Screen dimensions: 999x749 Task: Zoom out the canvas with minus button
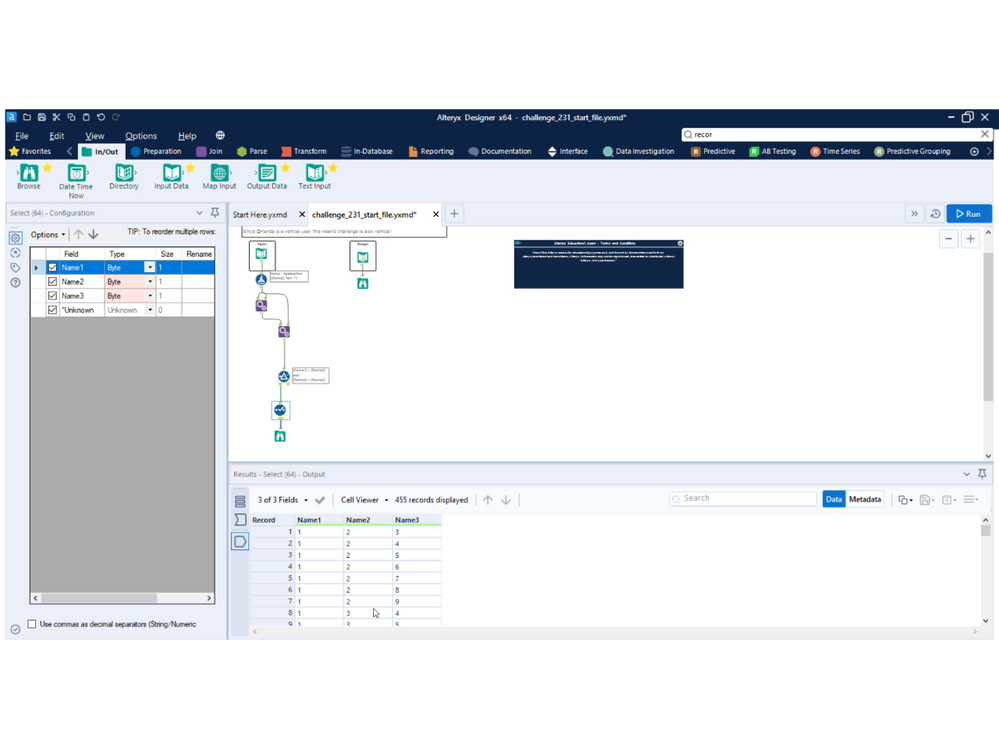949,239
